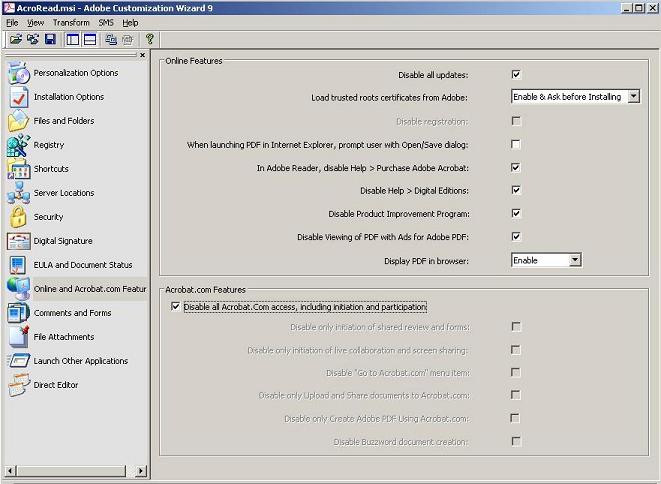The width and height of the screenshot is (661, 484).
Task: Click the Save floppy disk toolbar icon
Action: pyautogui.click(x=50, y=39)
